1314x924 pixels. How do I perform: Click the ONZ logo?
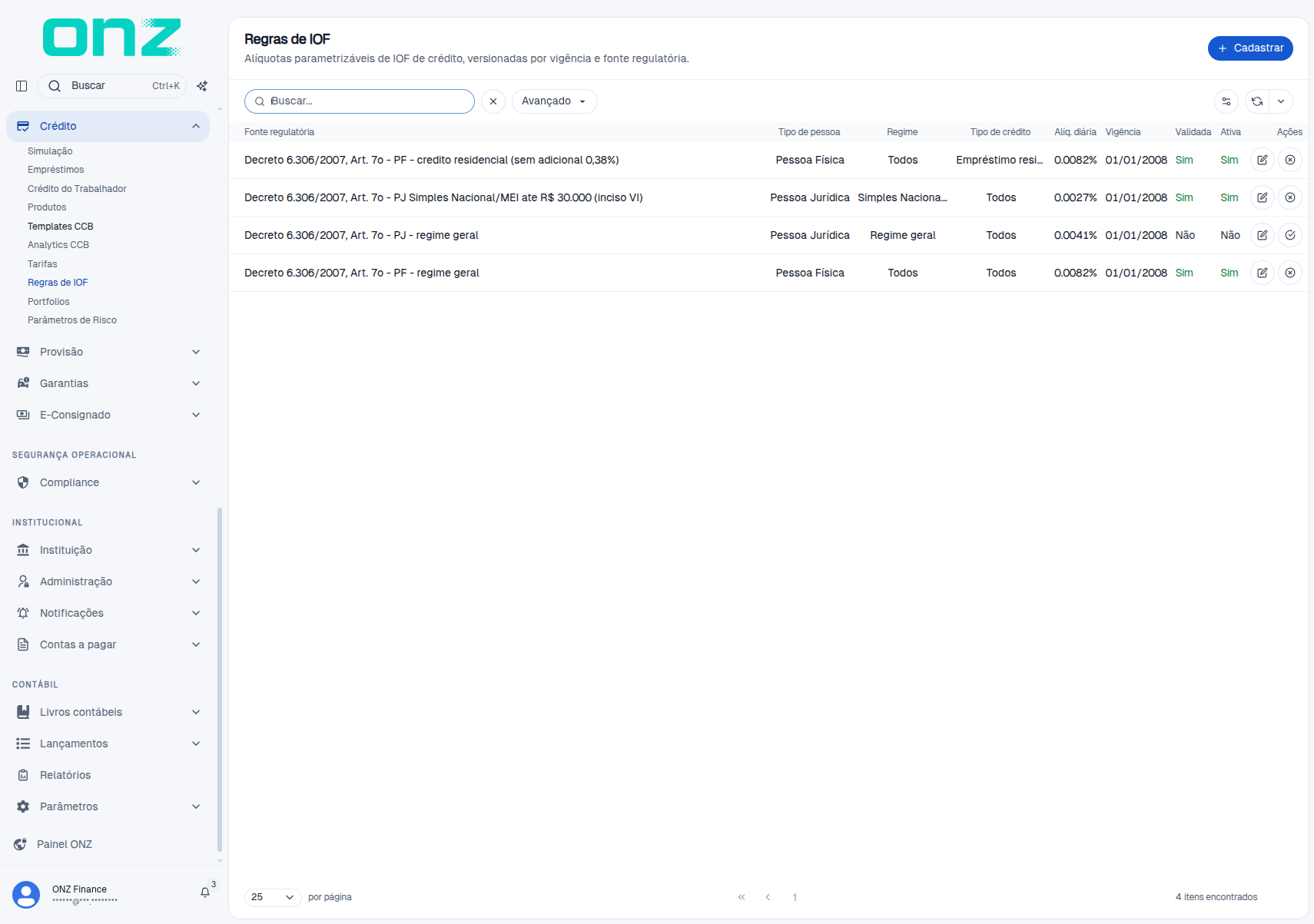111,37
